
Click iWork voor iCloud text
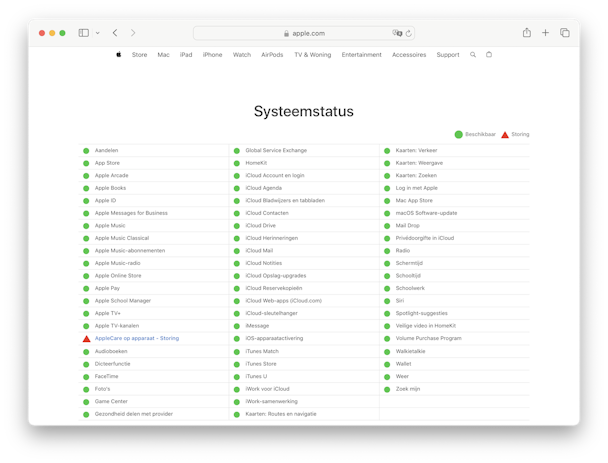(267, 389)
